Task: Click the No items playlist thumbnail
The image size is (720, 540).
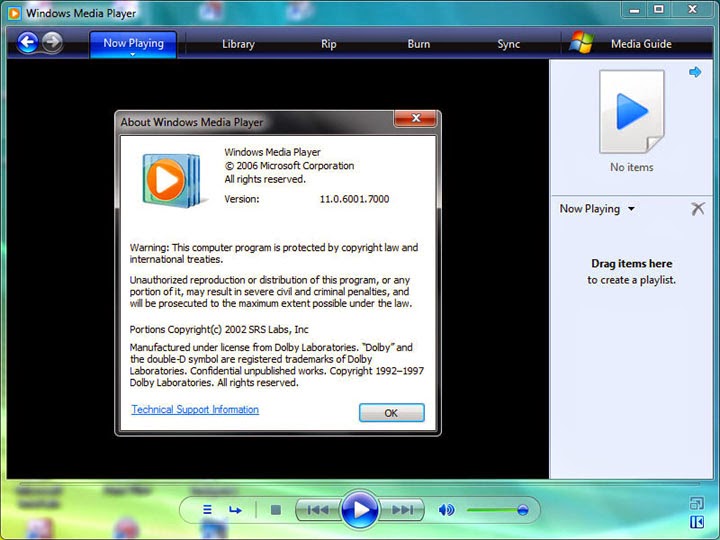Action: tap(632, 112)
